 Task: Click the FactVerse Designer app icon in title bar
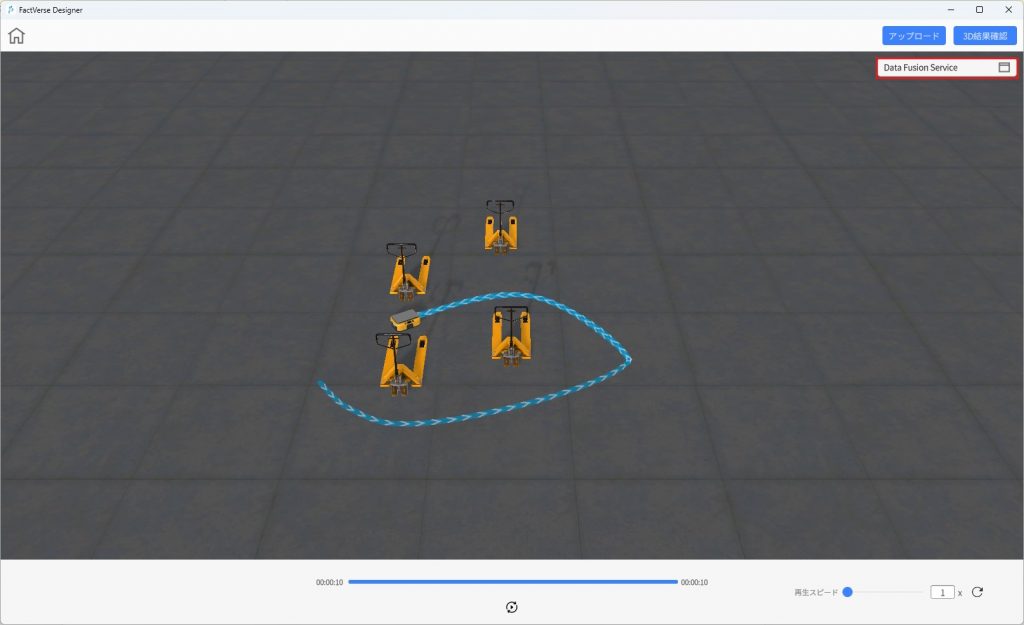(10, 9)
